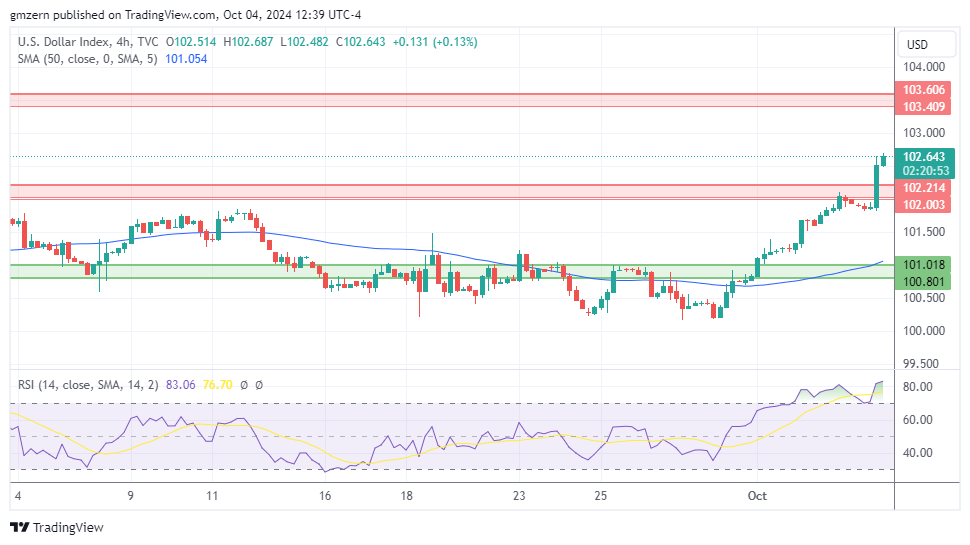Image resolution: width=970 pixels, height=545 pixels.
Task: Select the 103.606 resistance price label
Action: (924, 90)
